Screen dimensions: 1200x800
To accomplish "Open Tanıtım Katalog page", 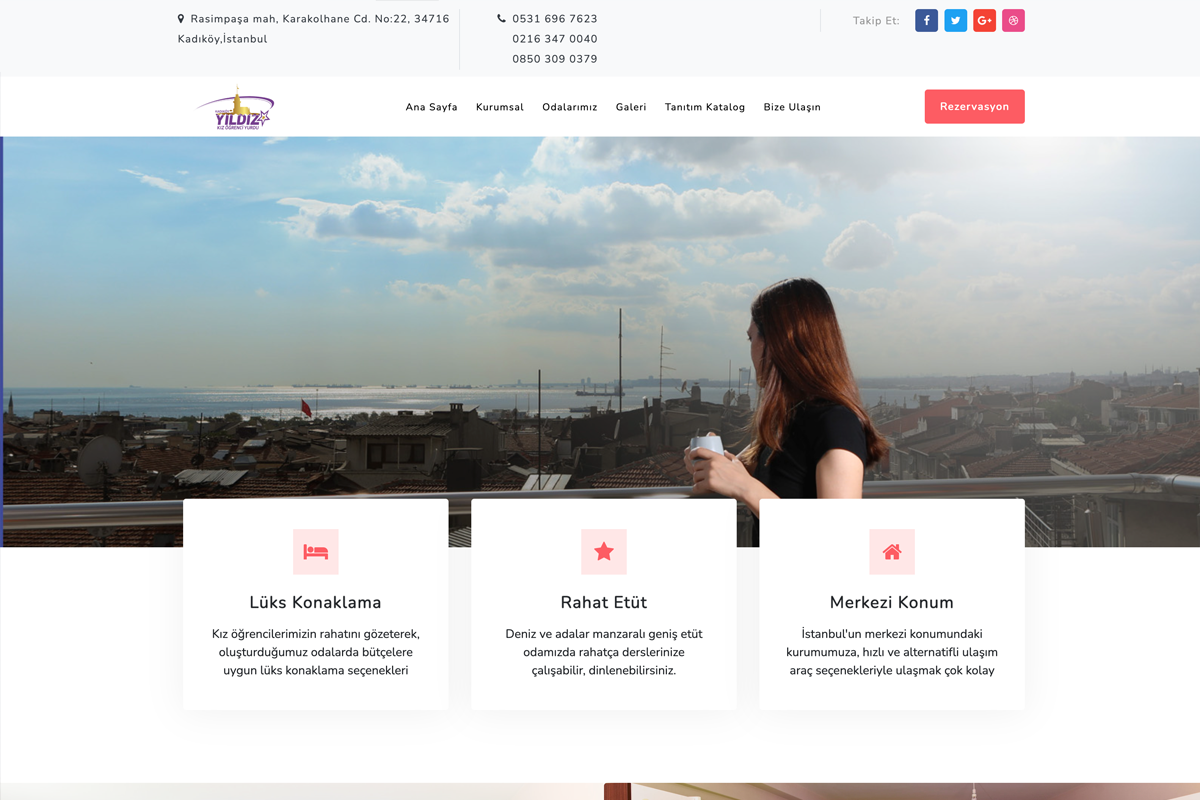I will [705, 107].
